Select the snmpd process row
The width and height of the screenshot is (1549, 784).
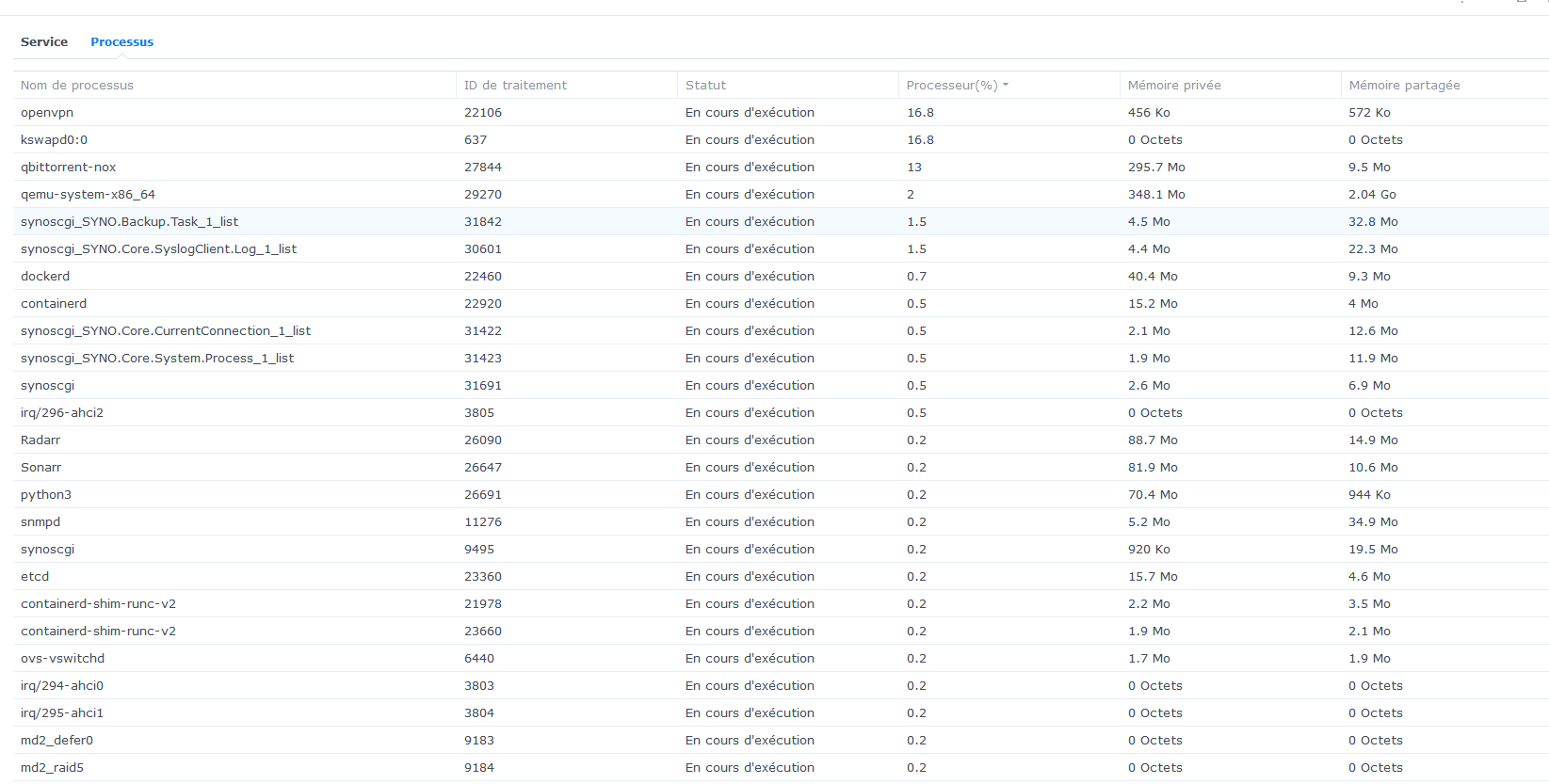pyautogui.click(x=40, y=522)
